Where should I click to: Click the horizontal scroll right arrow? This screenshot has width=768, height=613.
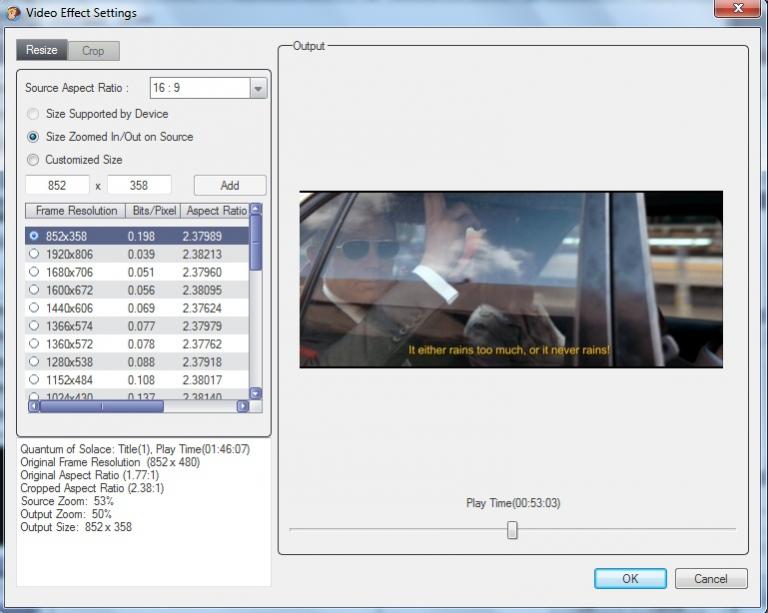click(242, 407)
